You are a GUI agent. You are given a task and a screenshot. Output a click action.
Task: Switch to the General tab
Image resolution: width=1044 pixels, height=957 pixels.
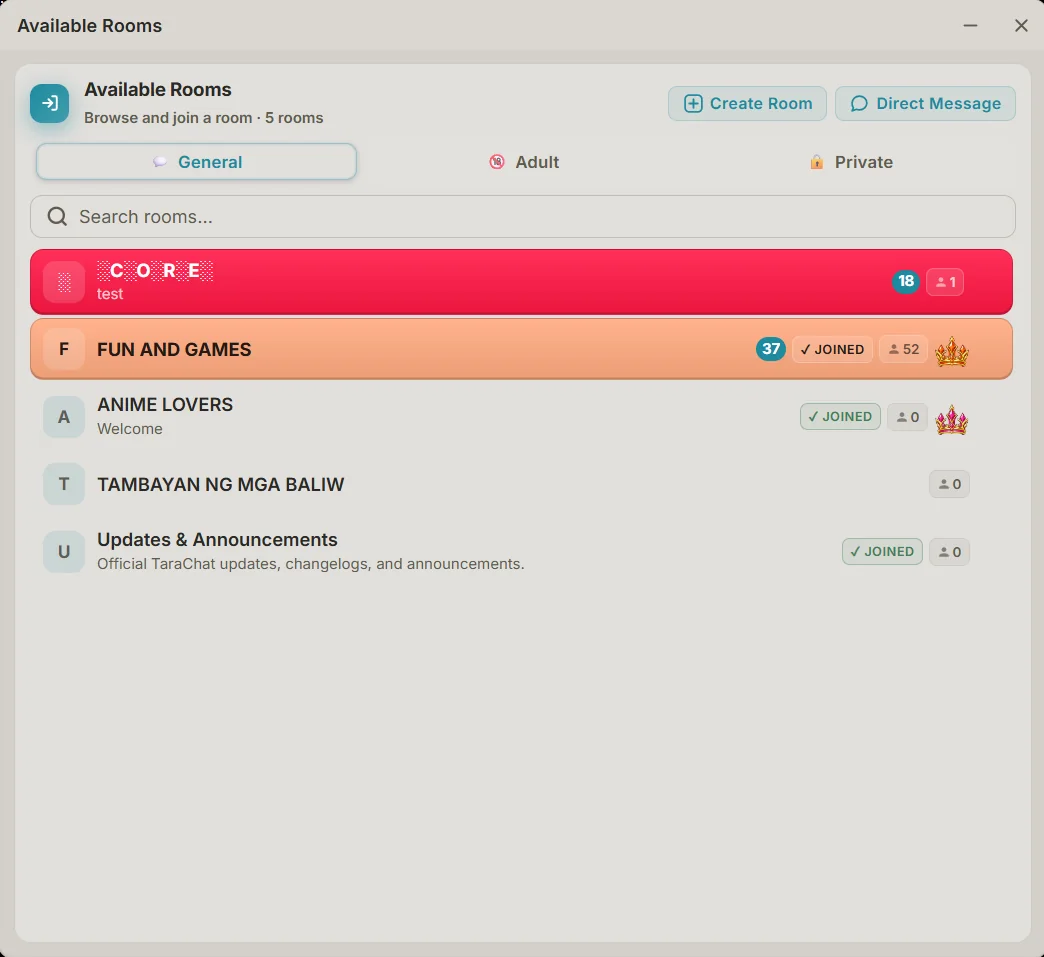196,162
